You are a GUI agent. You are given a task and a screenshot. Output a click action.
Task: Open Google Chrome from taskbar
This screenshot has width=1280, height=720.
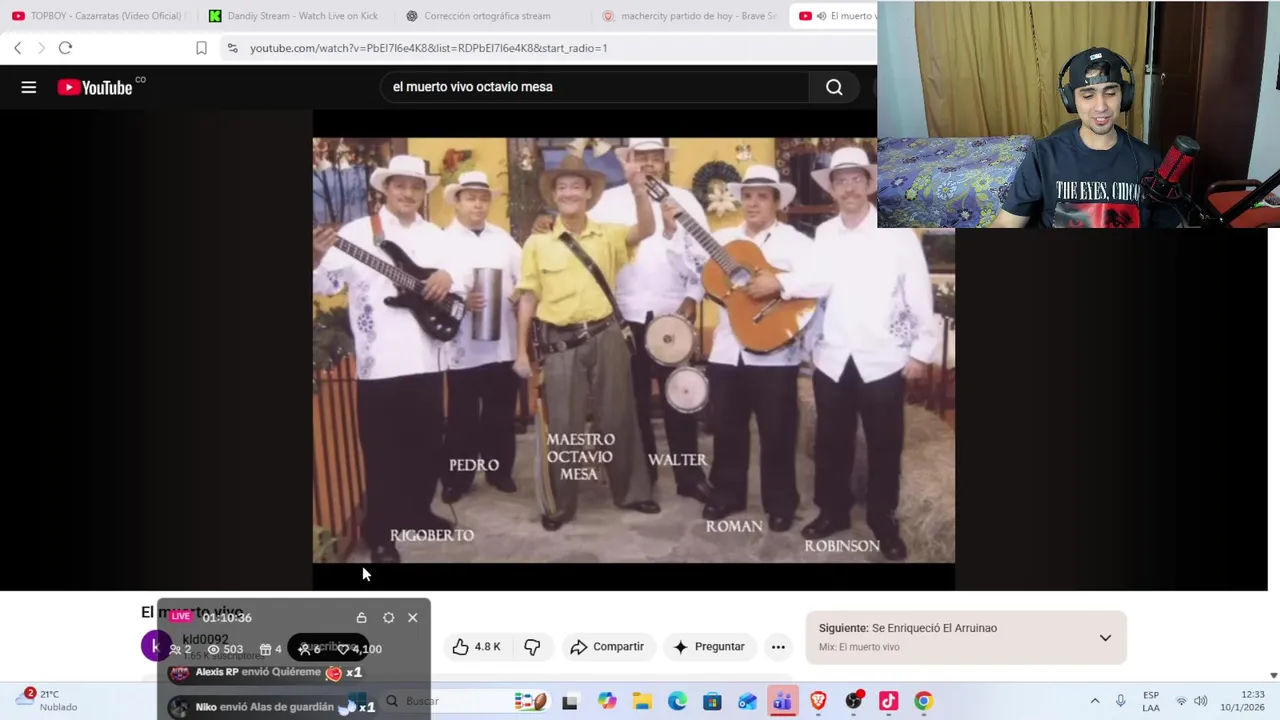(923, 702)
